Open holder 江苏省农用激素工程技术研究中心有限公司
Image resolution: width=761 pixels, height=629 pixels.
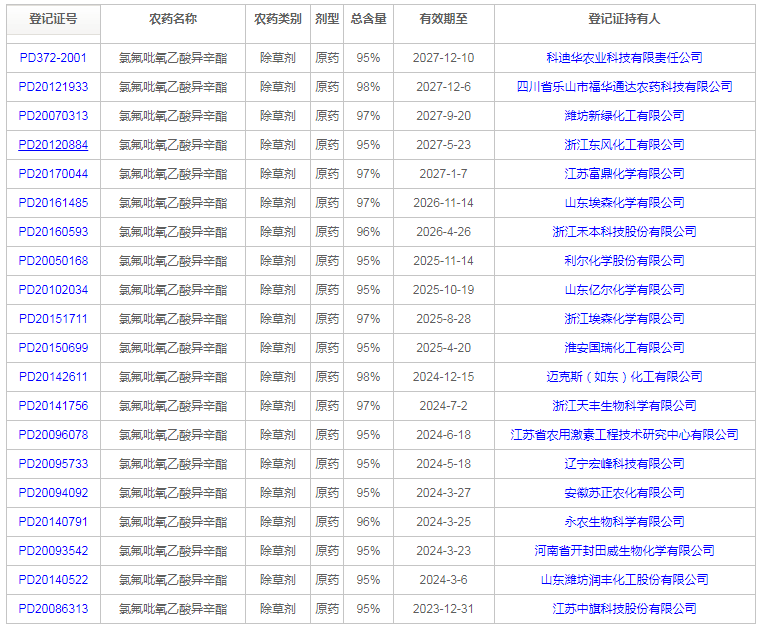coord(624,435)
